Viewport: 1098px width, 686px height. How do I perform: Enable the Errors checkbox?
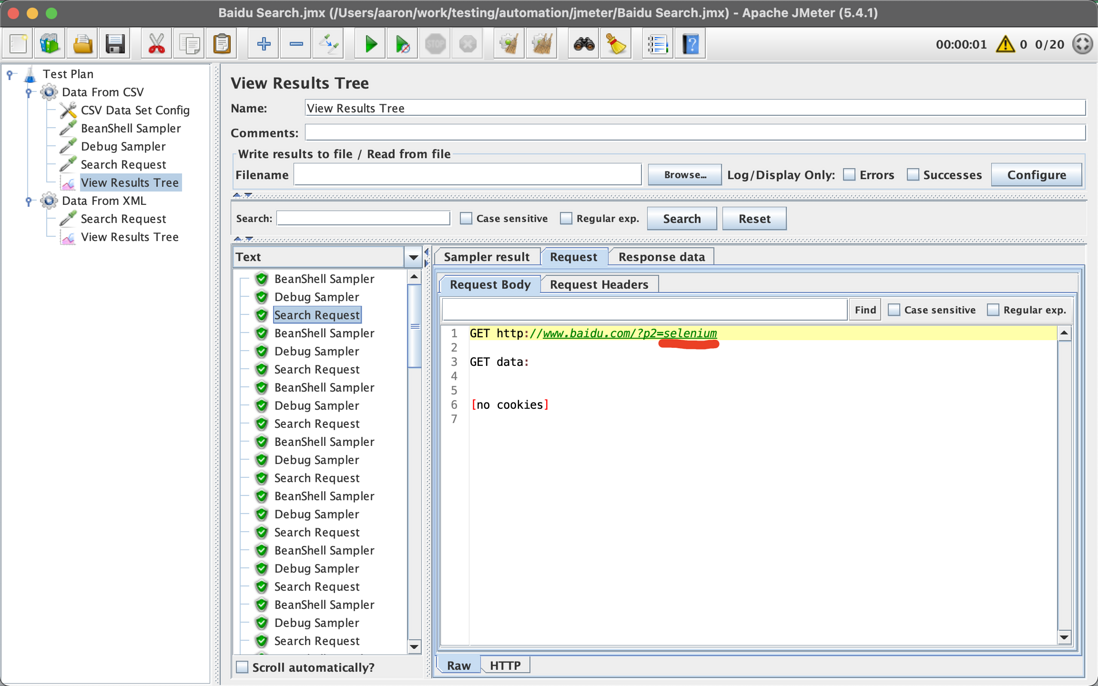point(849,175)
